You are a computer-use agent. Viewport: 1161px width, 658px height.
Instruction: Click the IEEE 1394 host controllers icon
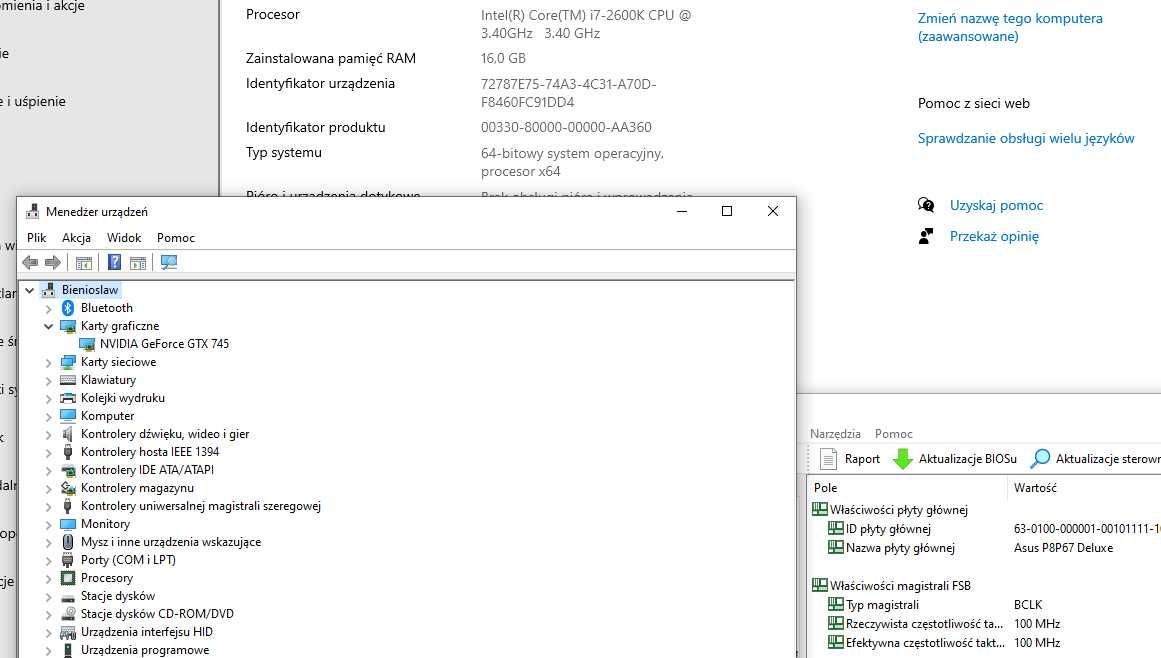(68, 451)
